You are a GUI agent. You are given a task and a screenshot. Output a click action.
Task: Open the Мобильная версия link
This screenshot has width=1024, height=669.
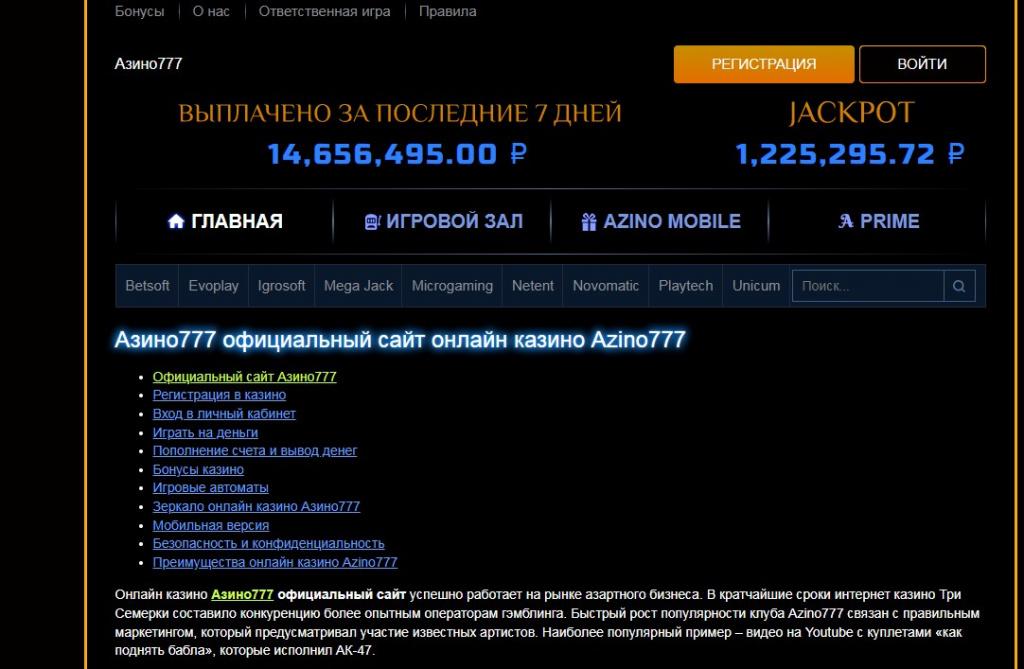[210, 525]
